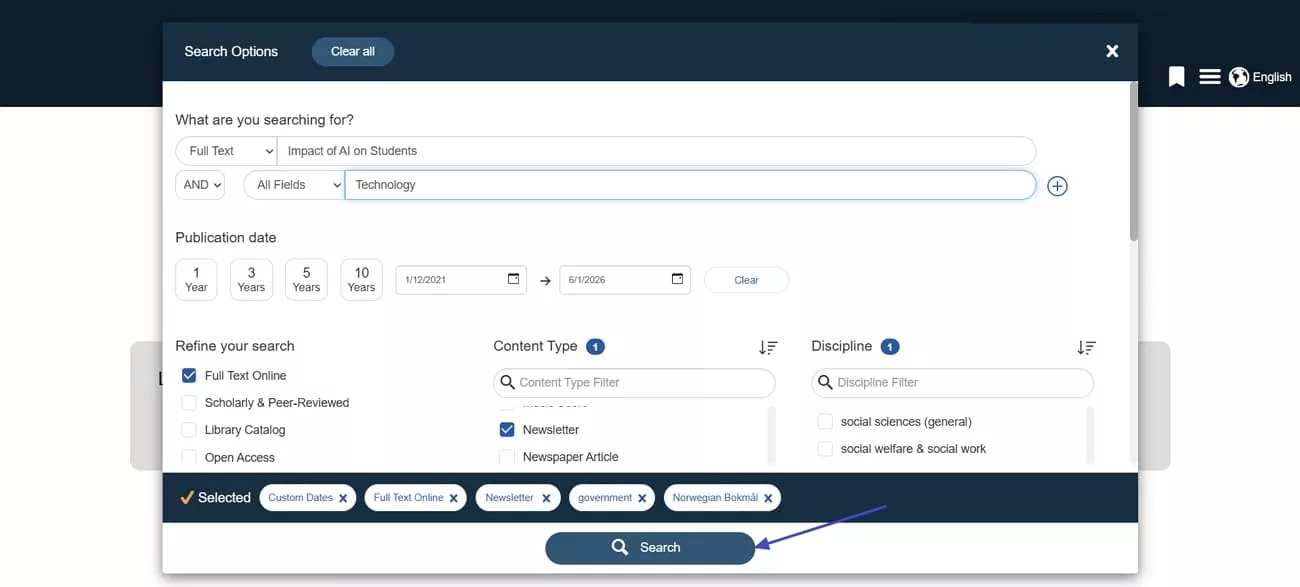
Task: Click the globe icon next to English
Action: (x=1238, y=76)
